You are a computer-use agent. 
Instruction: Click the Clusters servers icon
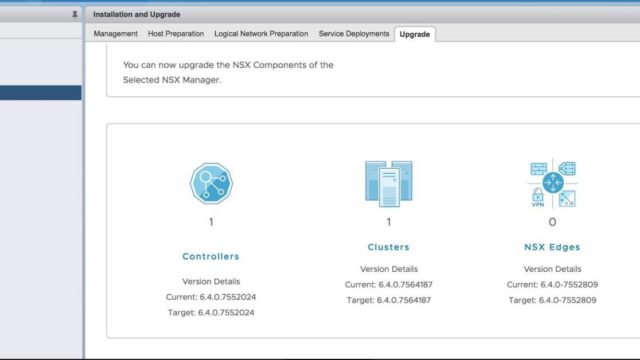[389, 183]
